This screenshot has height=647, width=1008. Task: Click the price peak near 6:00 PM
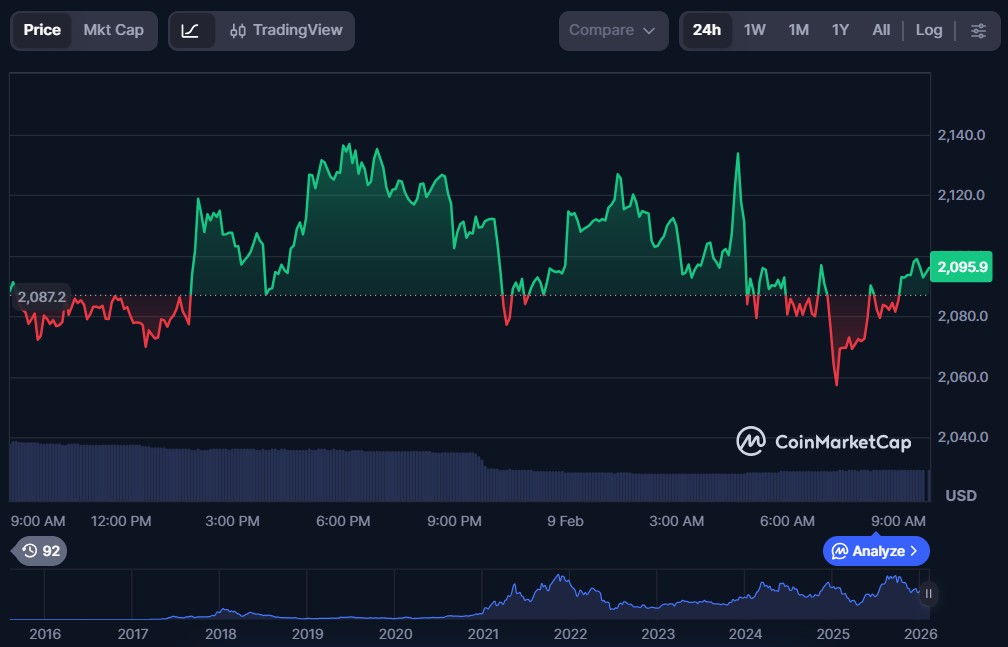pos(346,146)
